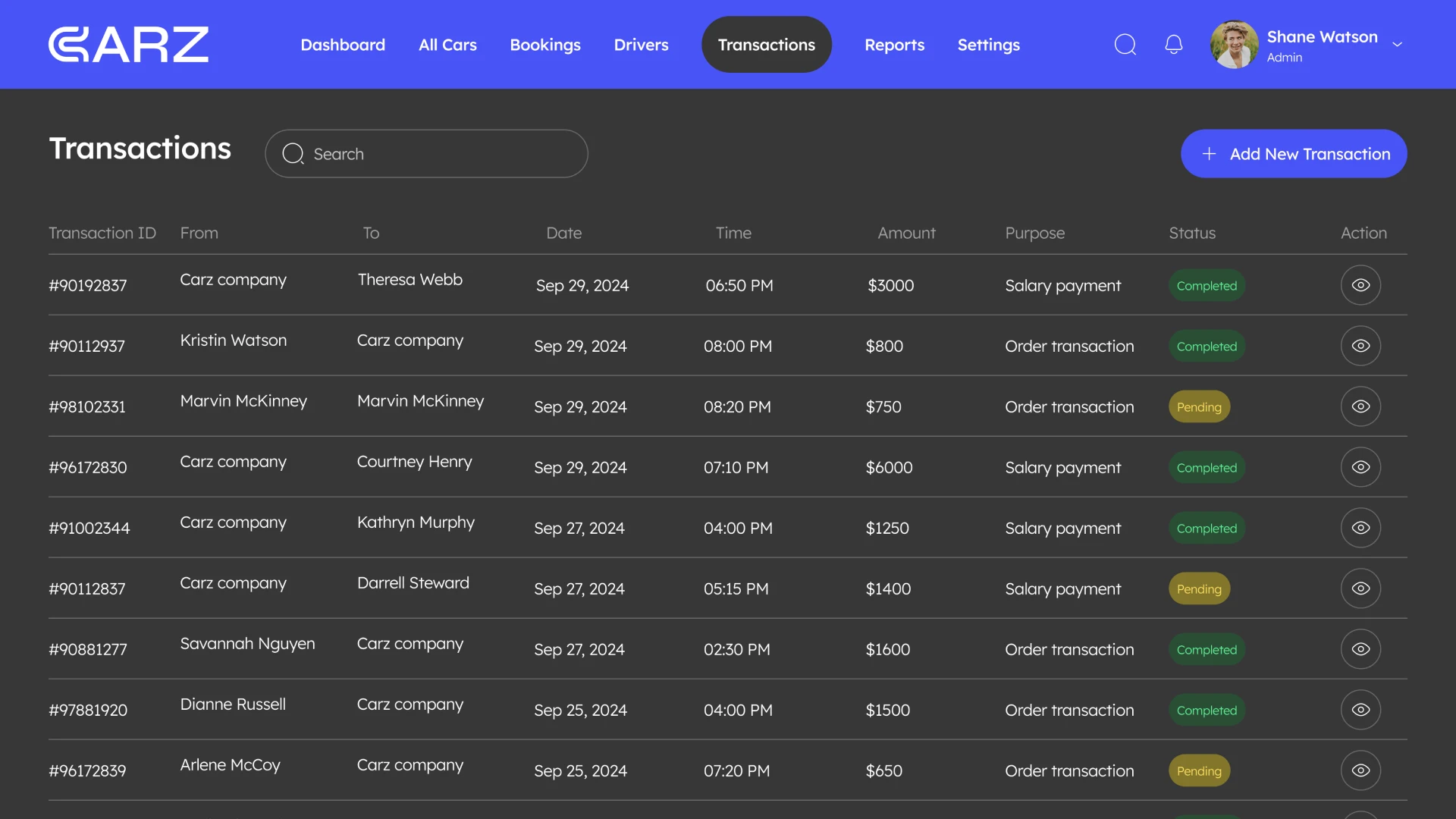Screen dimensions: 1456x819
Task: Click the plus icon on Add New Transaction
Action: [x=1208, y=153]
